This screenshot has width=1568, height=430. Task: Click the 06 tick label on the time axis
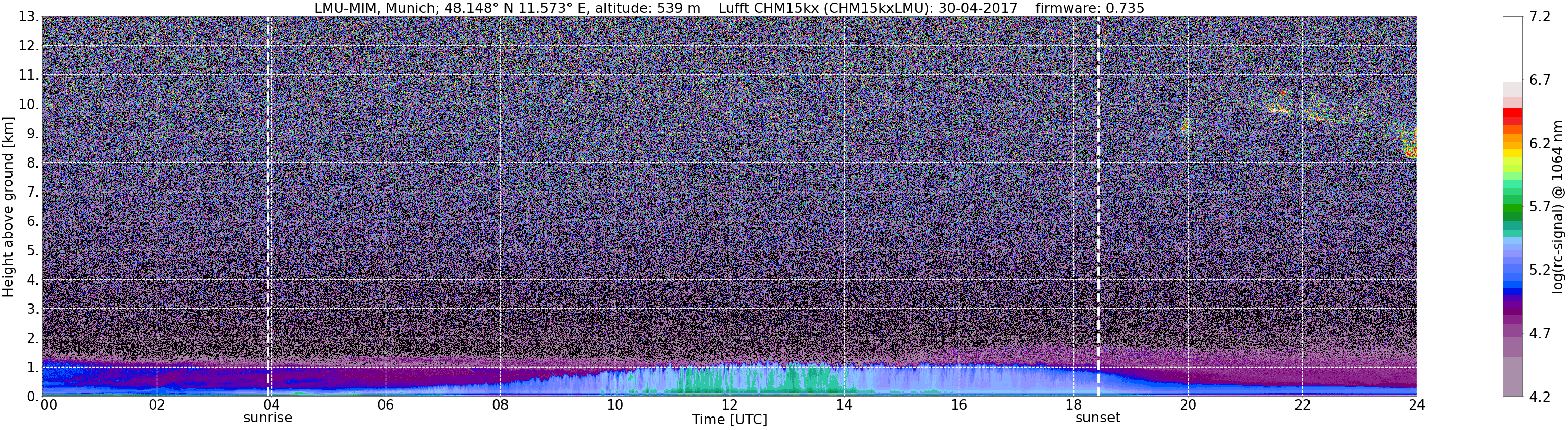pos(385,406)
